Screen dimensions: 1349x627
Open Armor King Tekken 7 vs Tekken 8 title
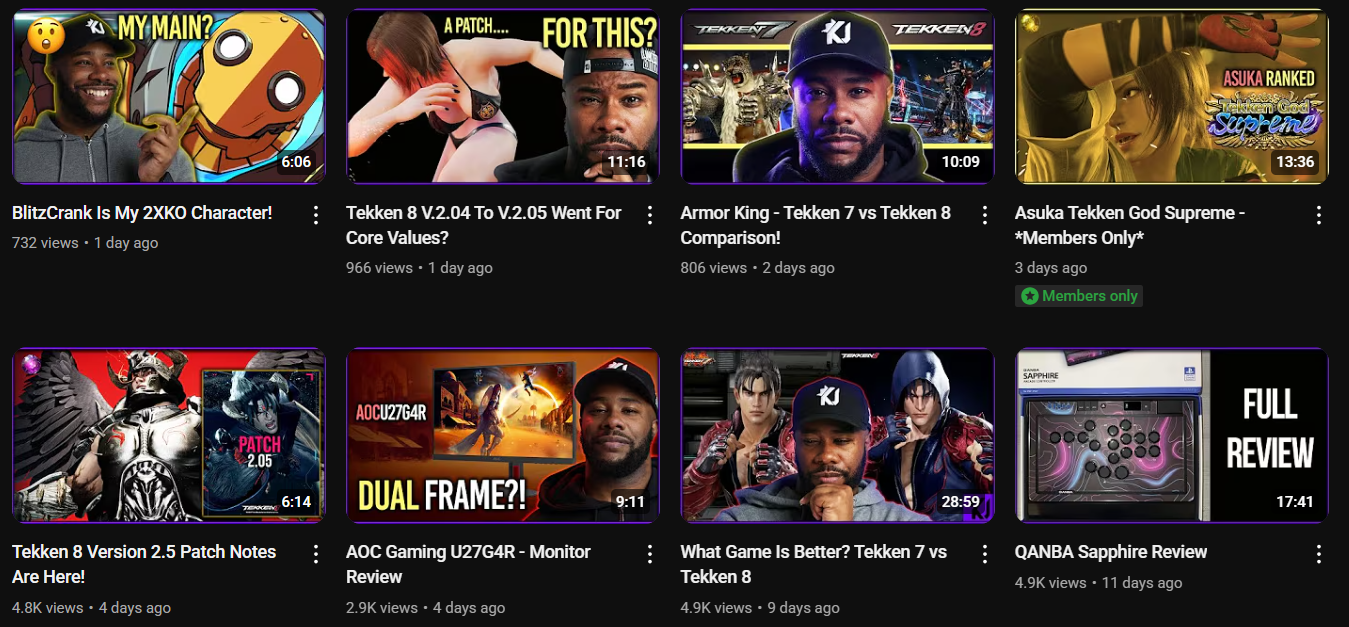[x=815, y=225]
